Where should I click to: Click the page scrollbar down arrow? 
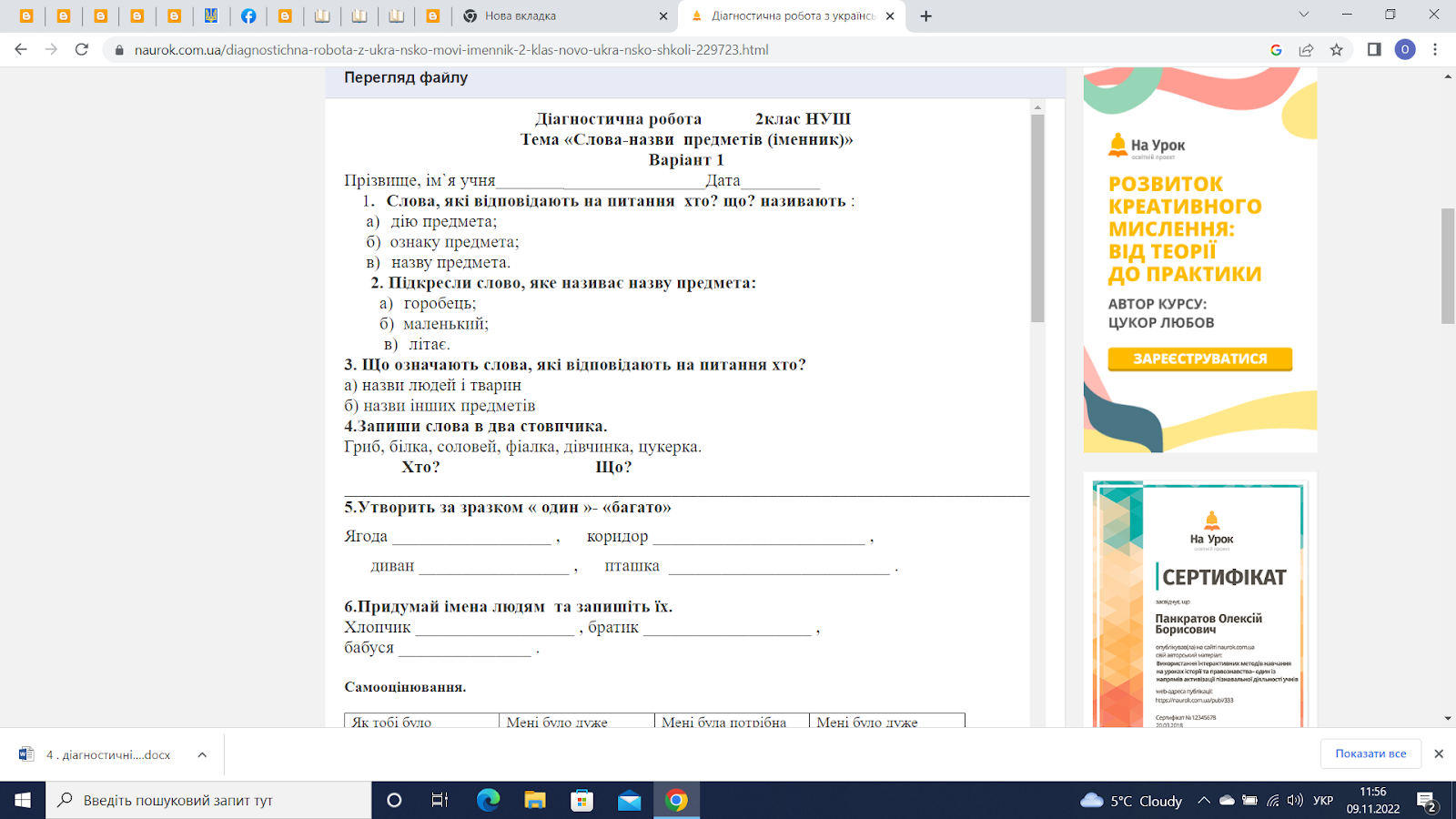[x=1448, y=719]
